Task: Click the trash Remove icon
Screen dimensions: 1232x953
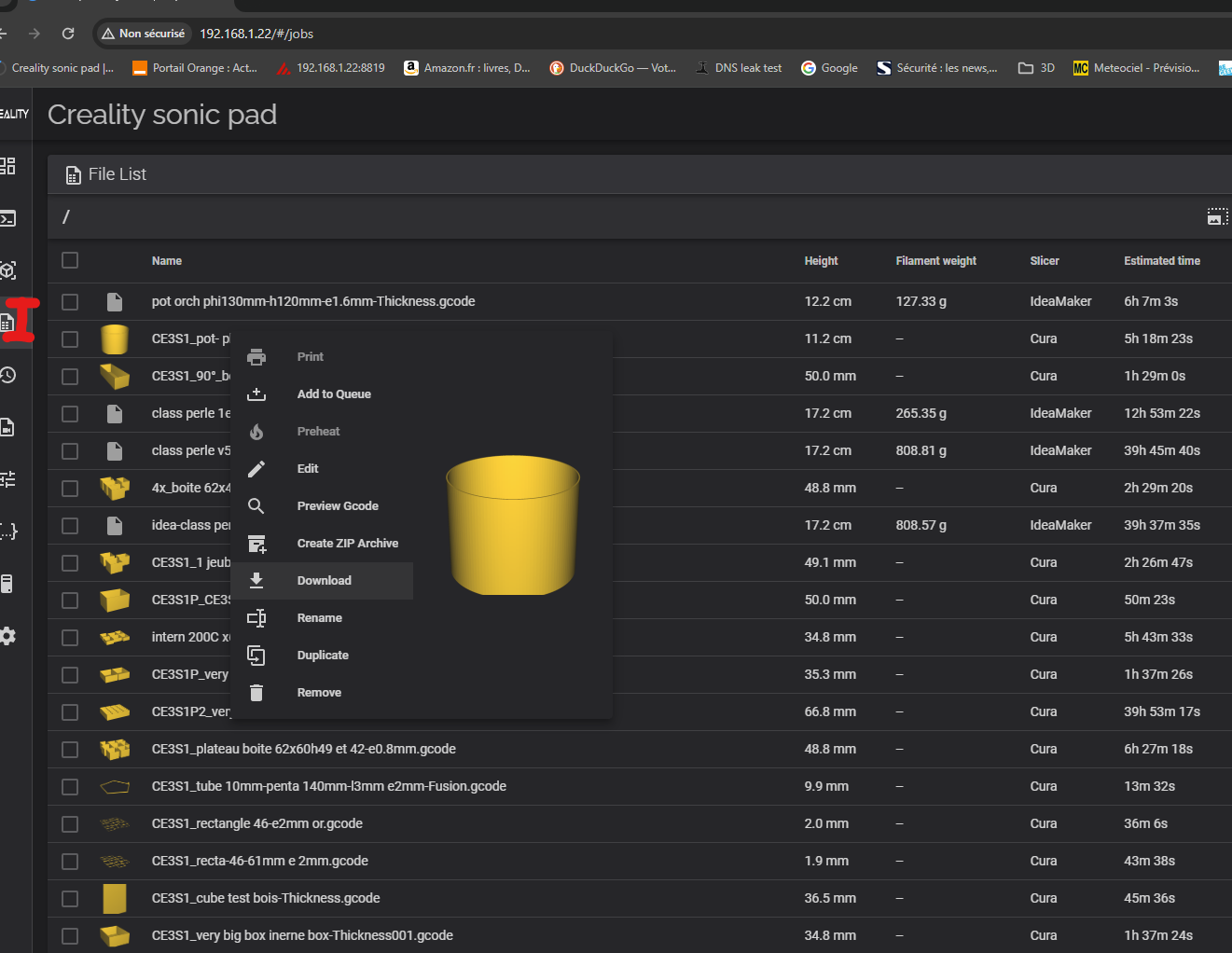Action: point(256,693)
